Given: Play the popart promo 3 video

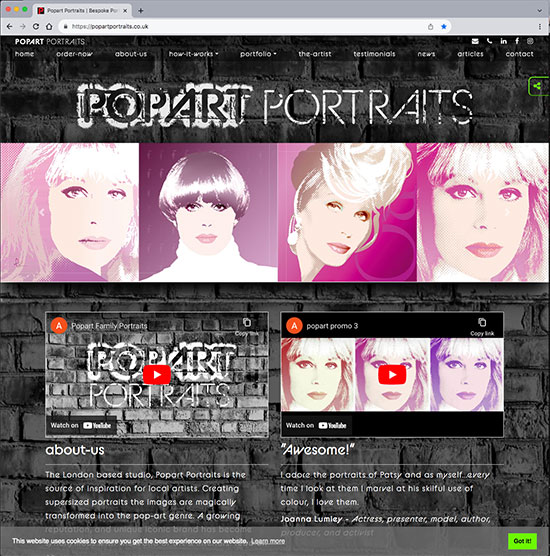Looking at the screenshot, I should click(392, 375).
